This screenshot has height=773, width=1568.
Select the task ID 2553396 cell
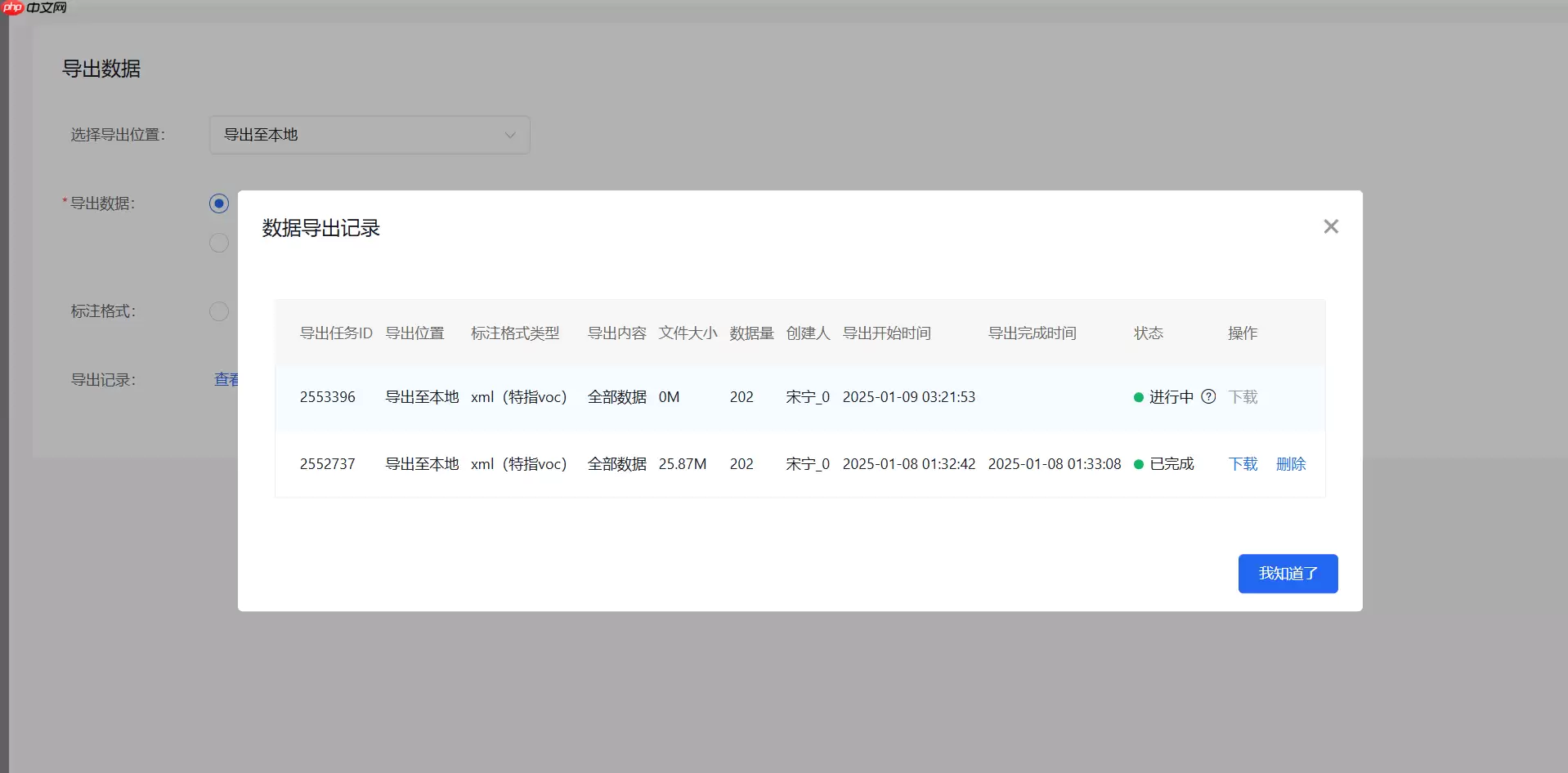(x=327, y=397)
